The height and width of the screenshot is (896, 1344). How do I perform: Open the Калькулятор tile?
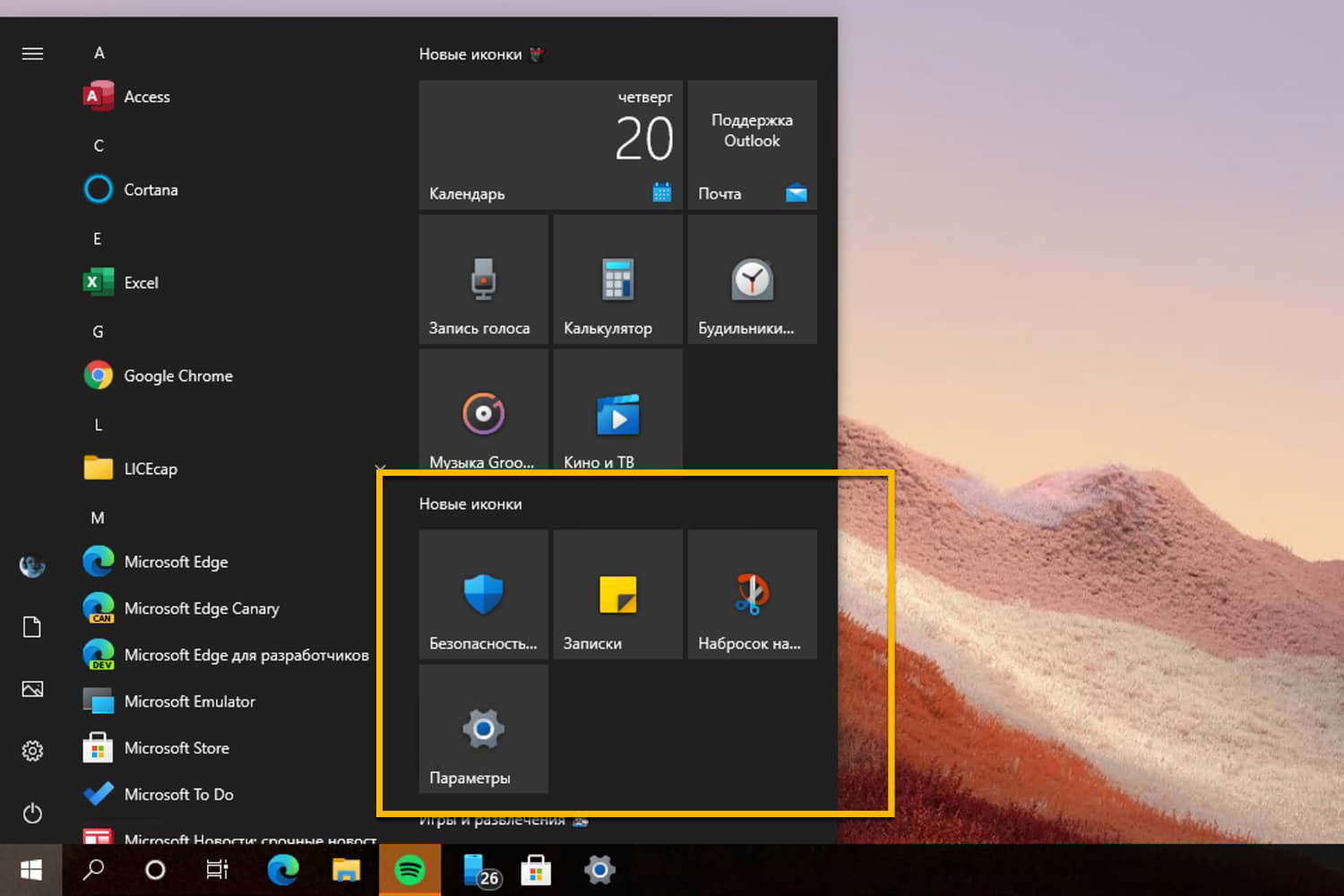pos(616,280)
